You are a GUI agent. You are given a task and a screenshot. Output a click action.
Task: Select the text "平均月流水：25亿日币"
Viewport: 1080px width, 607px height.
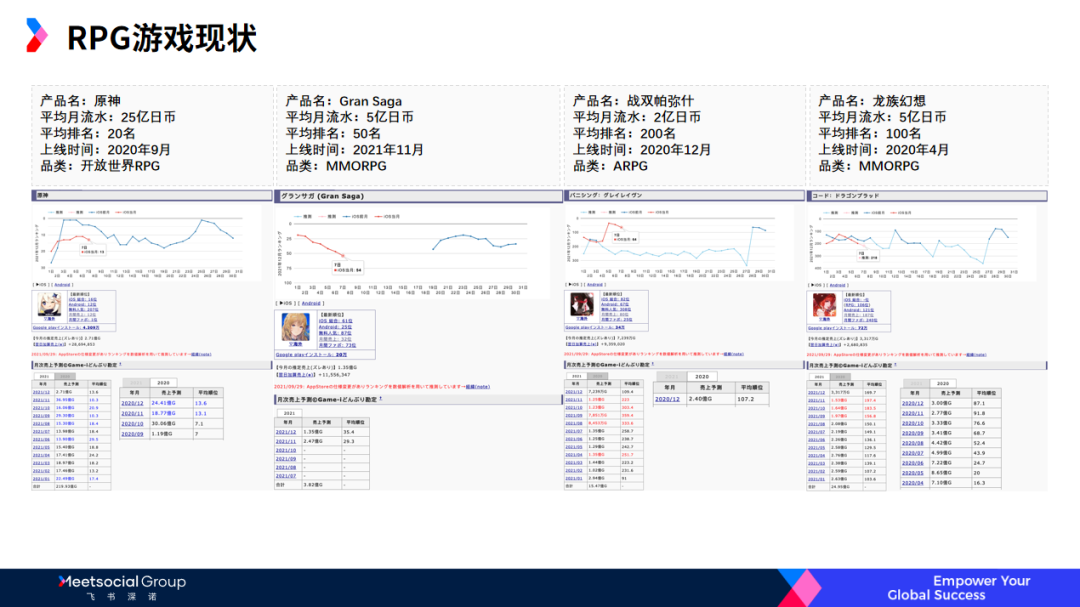pos(107,117)
